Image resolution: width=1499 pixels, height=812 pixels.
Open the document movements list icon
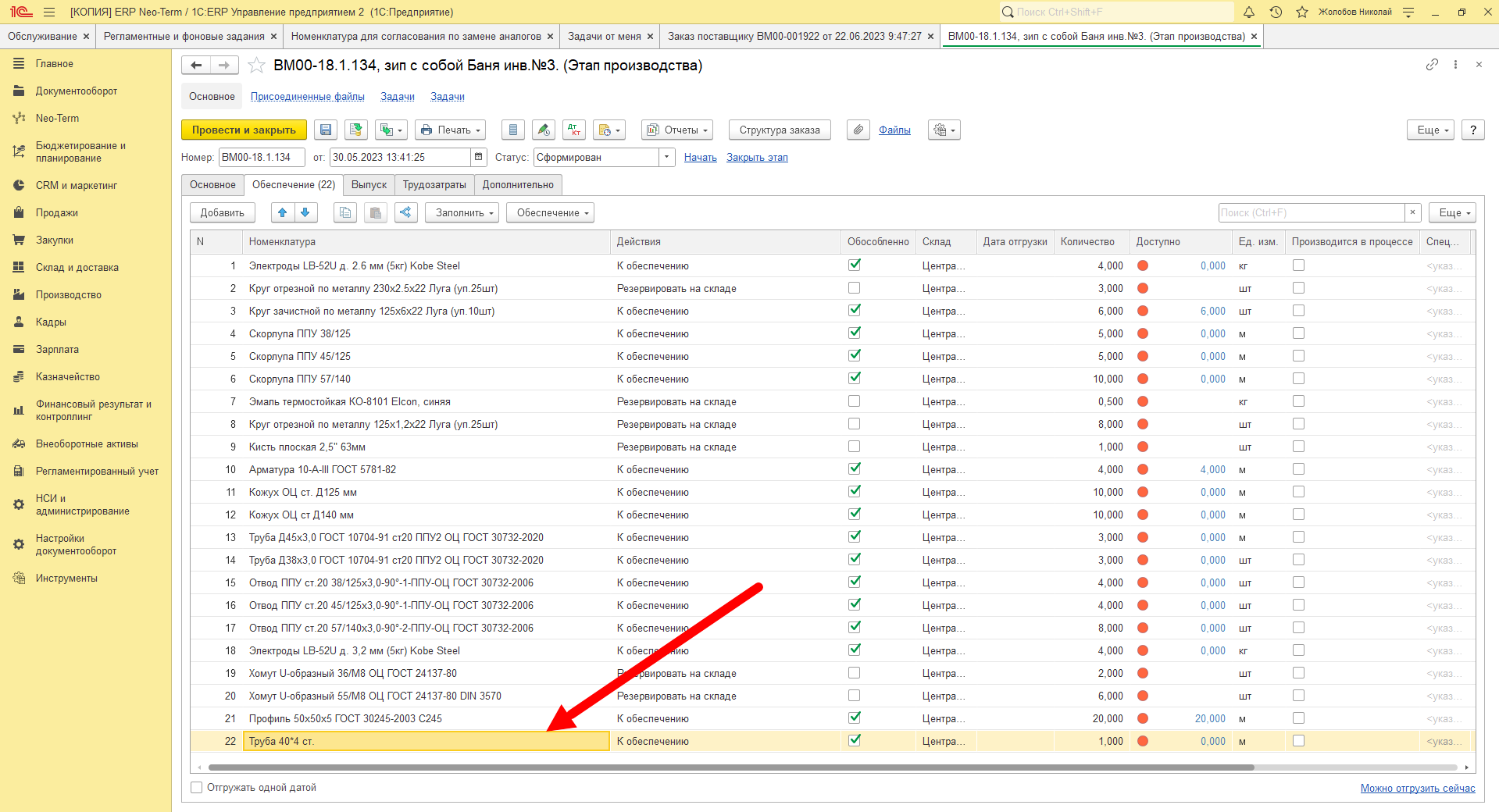512,130
